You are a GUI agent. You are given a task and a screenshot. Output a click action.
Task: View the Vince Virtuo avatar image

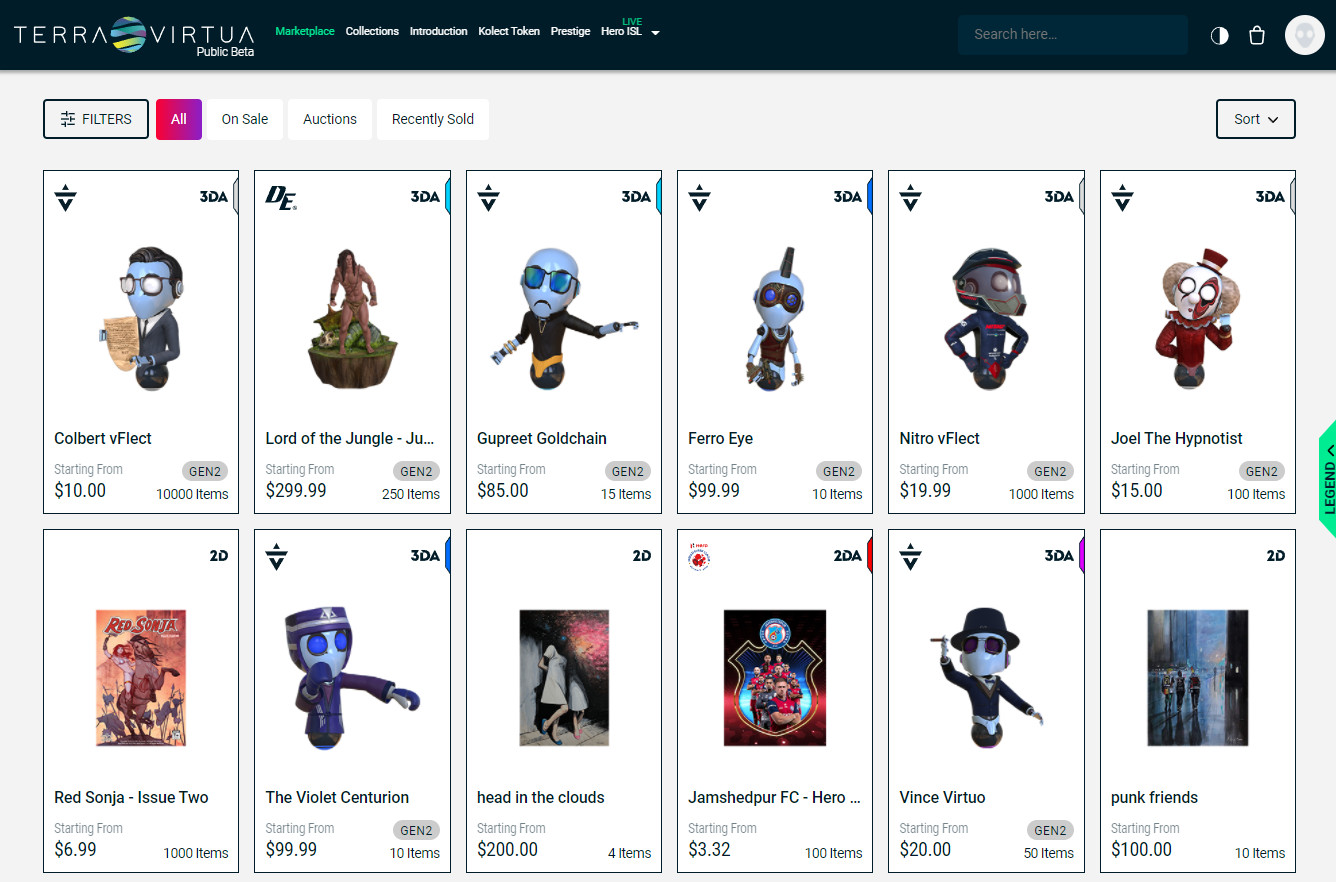coord(986,677)
